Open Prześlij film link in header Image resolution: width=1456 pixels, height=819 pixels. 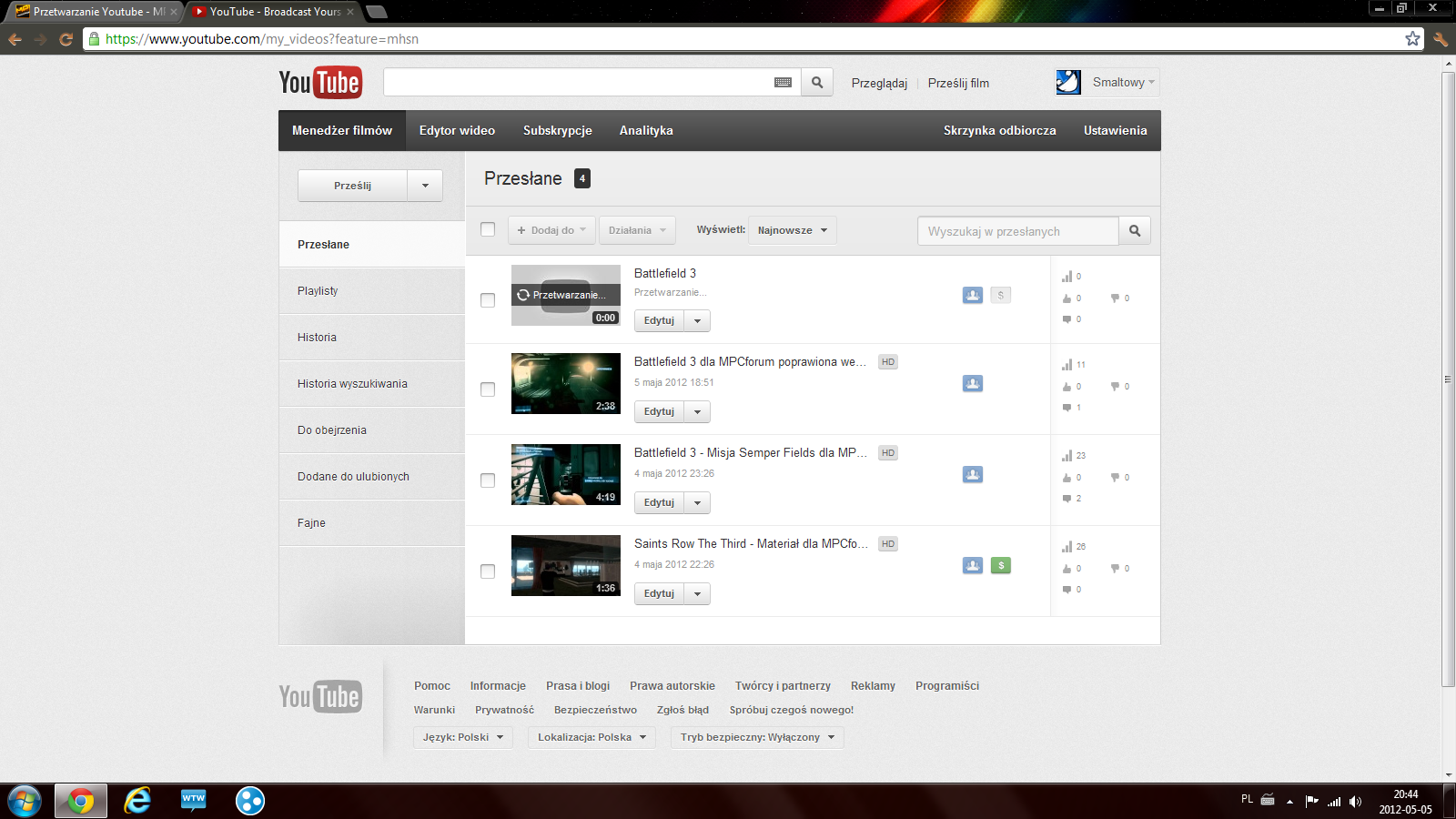[958, 83]
